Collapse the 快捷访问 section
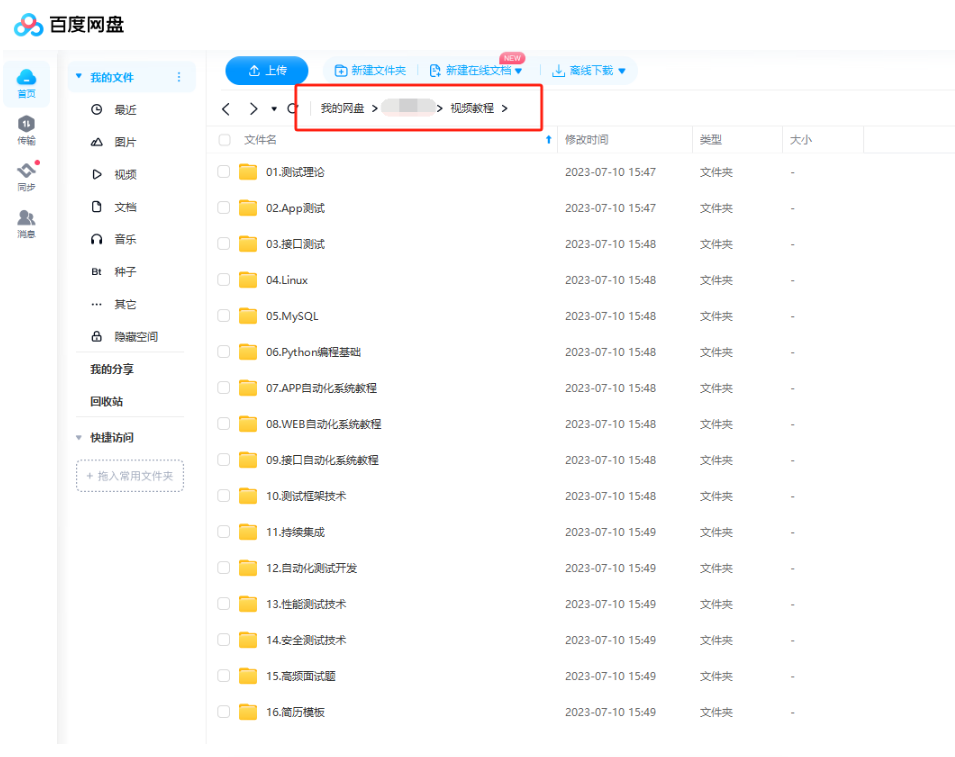Image resolution: width=955 pixels, height=757 pixels. [78, 436]
